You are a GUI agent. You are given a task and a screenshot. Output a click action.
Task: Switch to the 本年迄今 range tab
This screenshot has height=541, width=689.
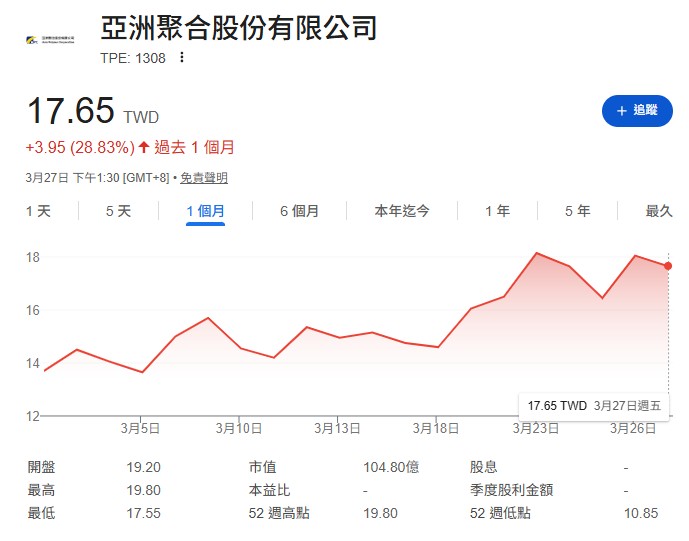point(402,211)
